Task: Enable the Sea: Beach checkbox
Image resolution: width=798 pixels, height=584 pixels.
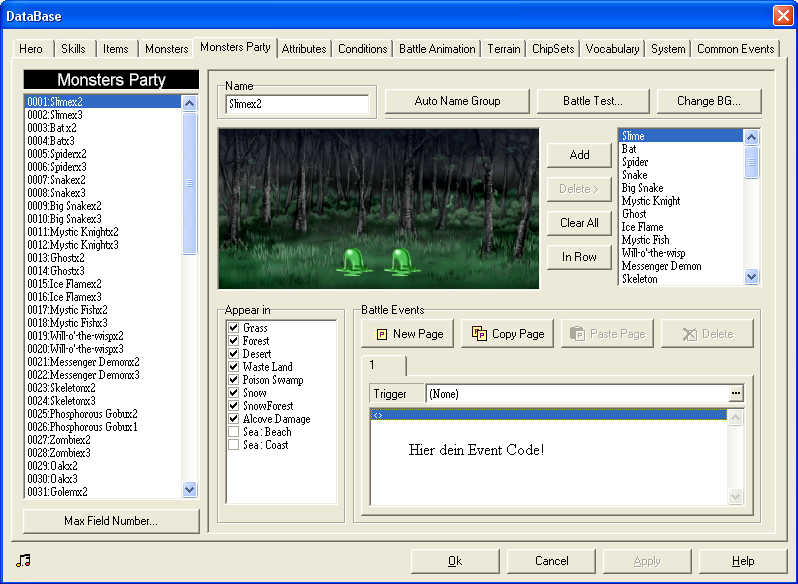Action: [x=234, y=432]
